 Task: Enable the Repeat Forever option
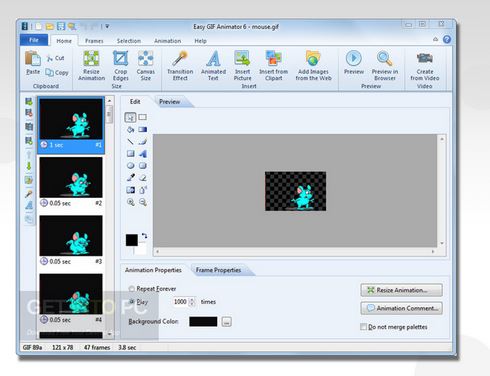[x=131, y=289]
